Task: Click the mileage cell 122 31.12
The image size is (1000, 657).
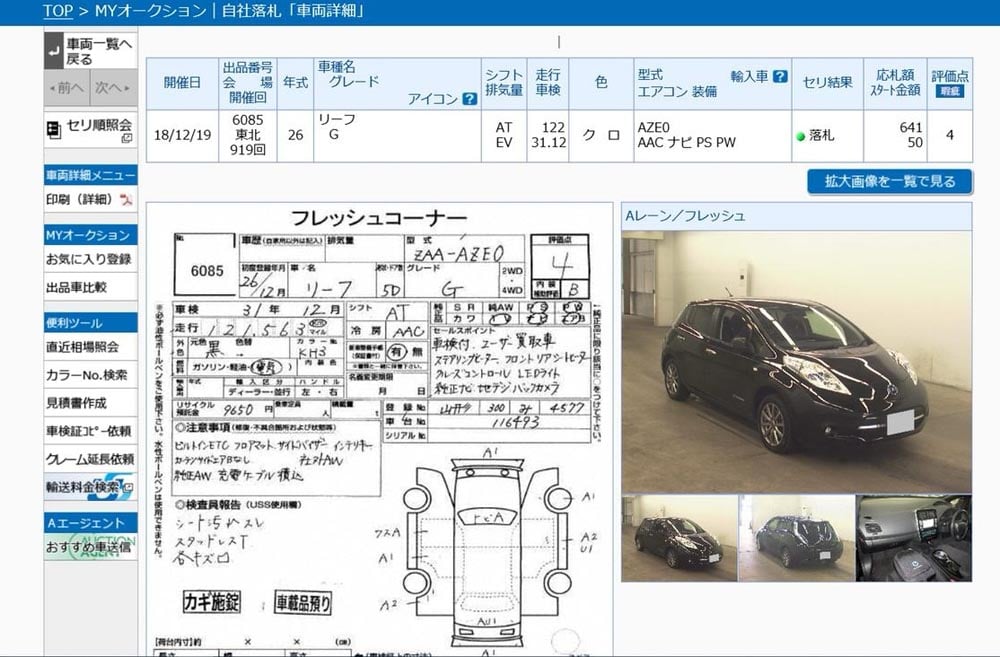Action: [x=548, y=136]
